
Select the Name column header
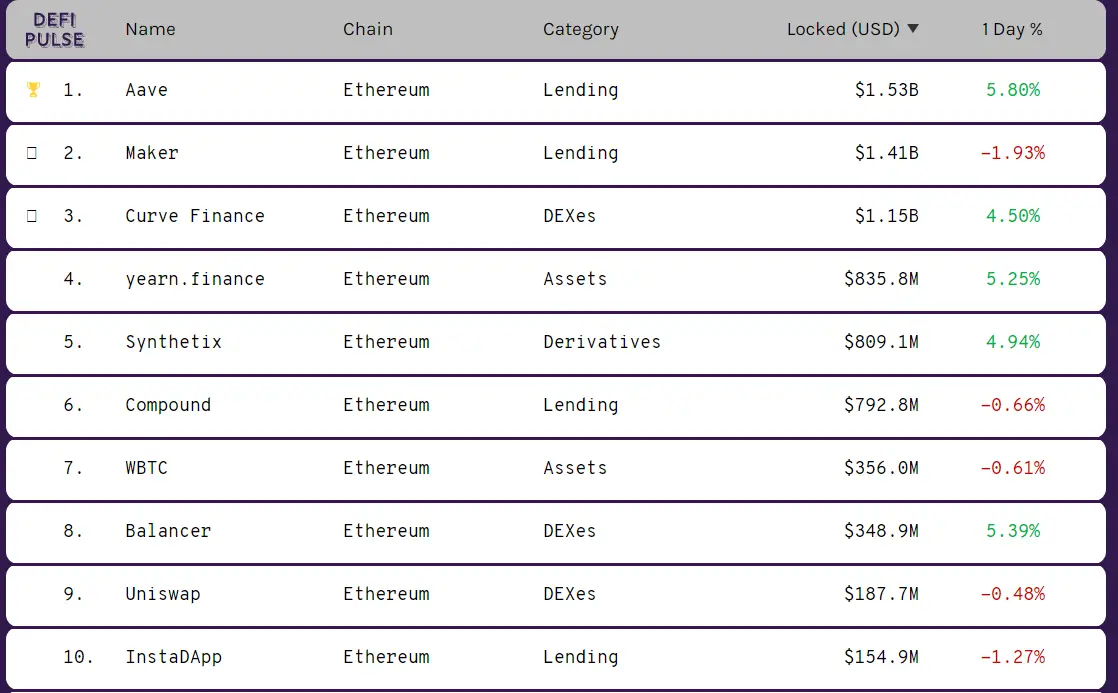(x=150, y=29)
